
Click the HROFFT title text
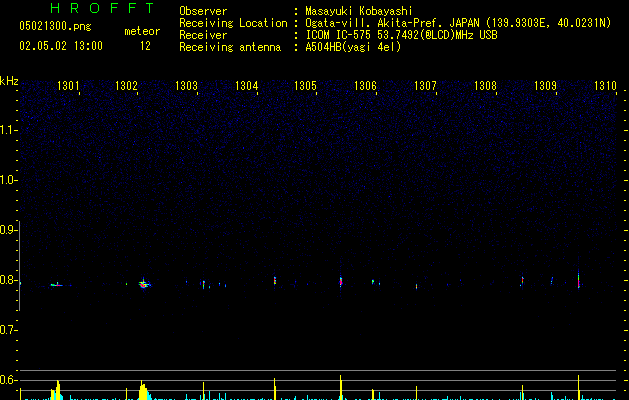click(102, 8)
